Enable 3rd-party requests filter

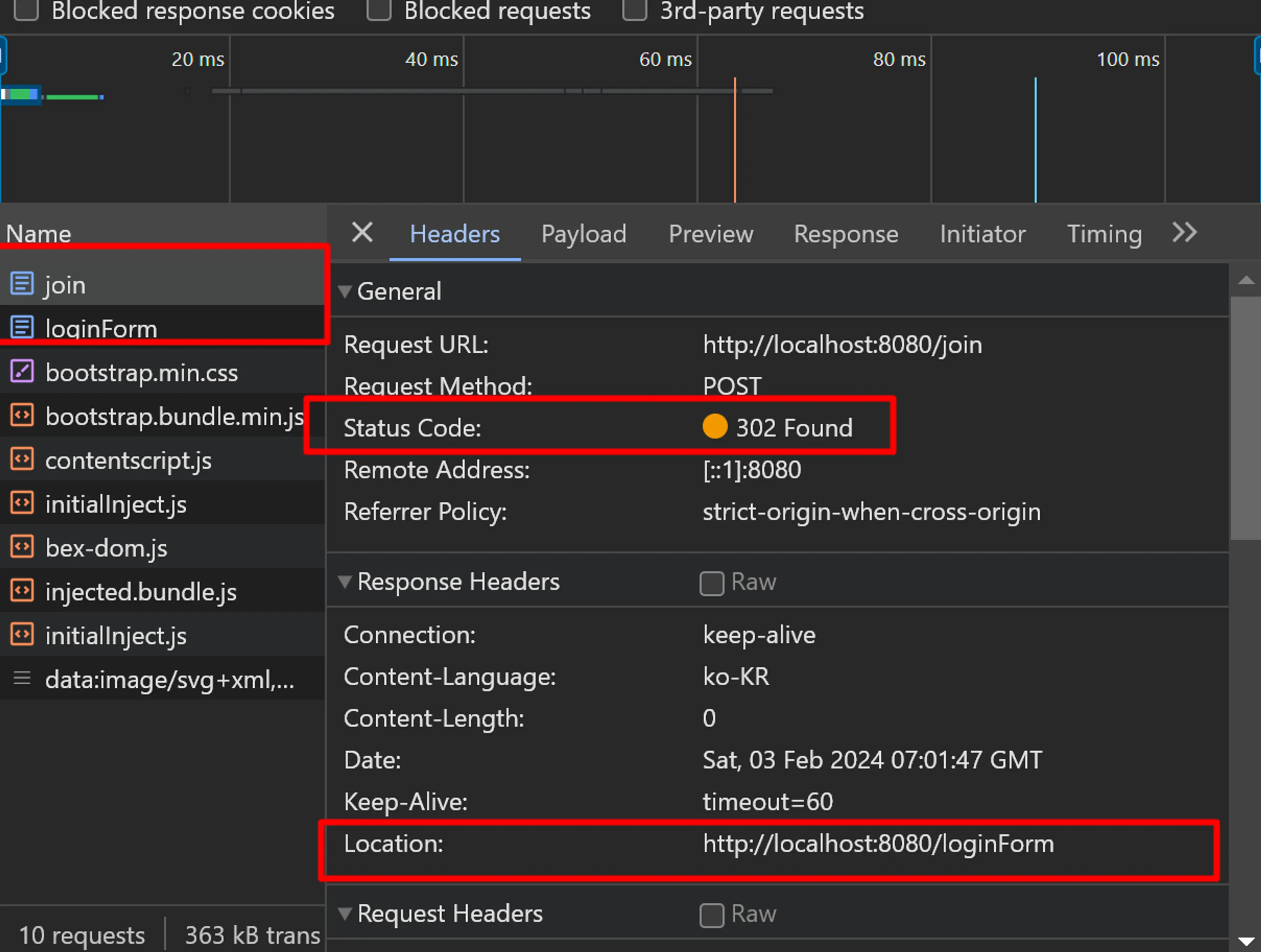[x=634, y=10]
